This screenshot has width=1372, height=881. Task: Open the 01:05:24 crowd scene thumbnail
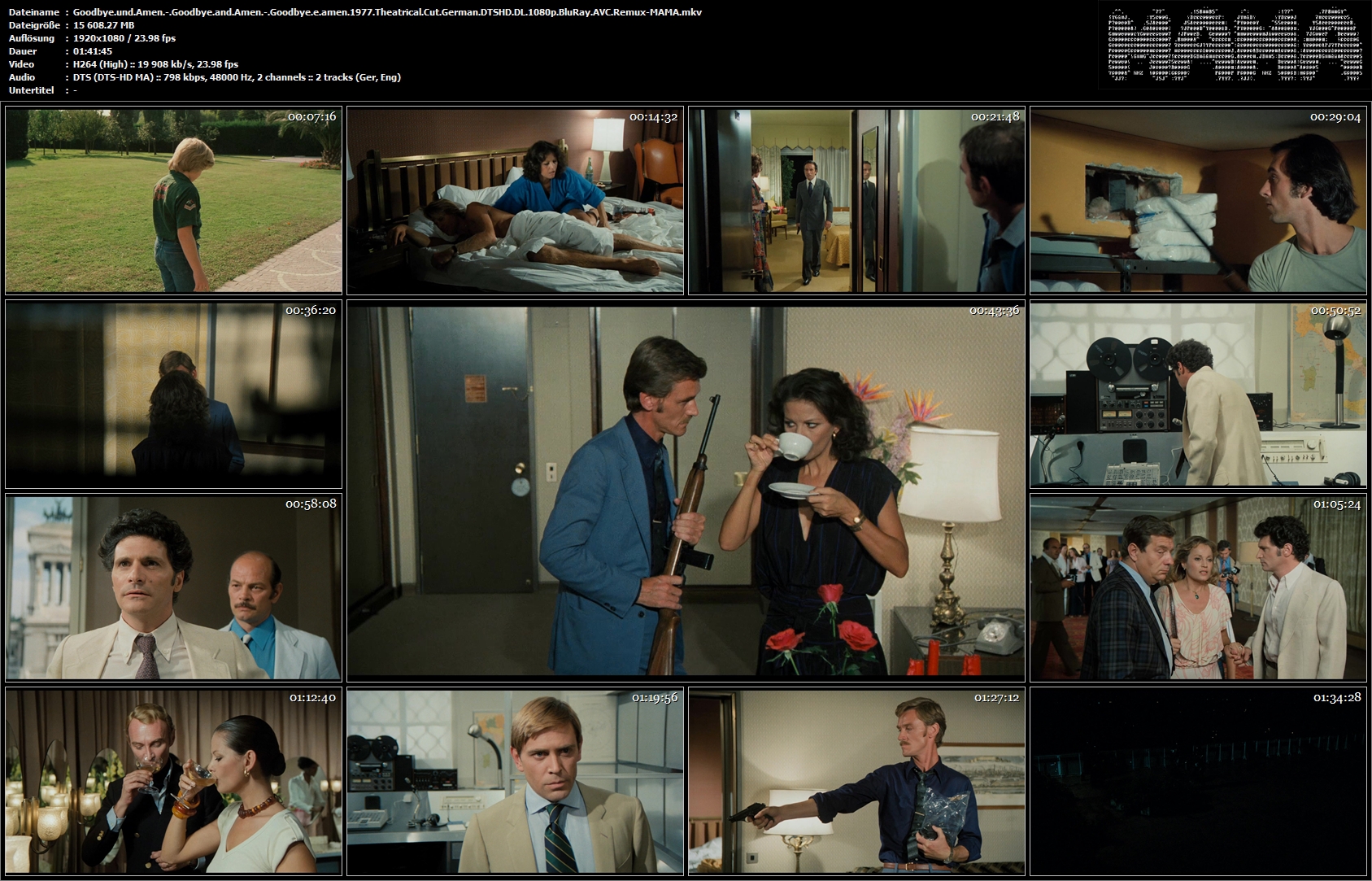pyautogui.click(x=1198, y=588)
